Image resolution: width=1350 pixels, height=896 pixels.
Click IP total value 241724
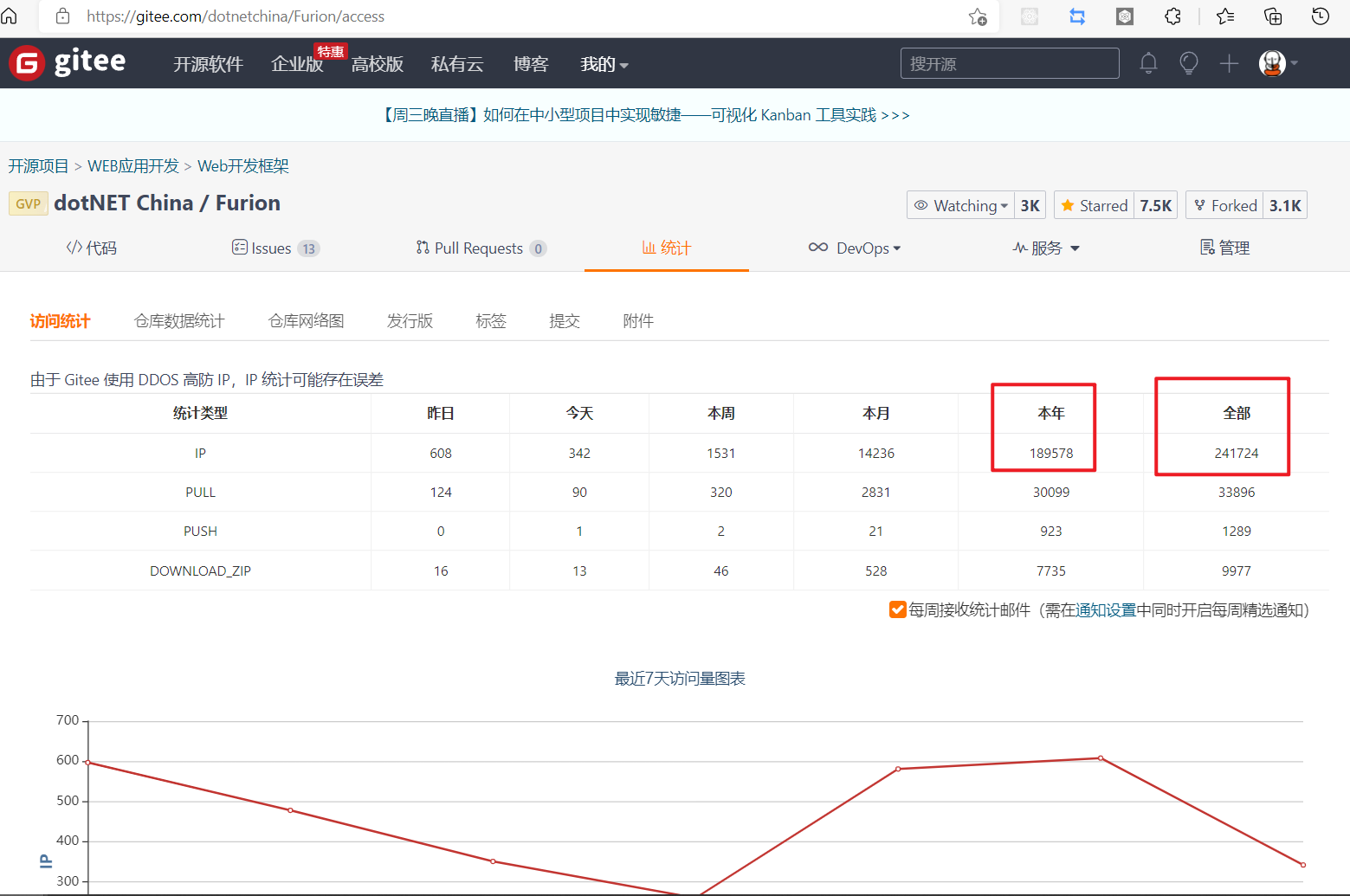click(1237, 453)
